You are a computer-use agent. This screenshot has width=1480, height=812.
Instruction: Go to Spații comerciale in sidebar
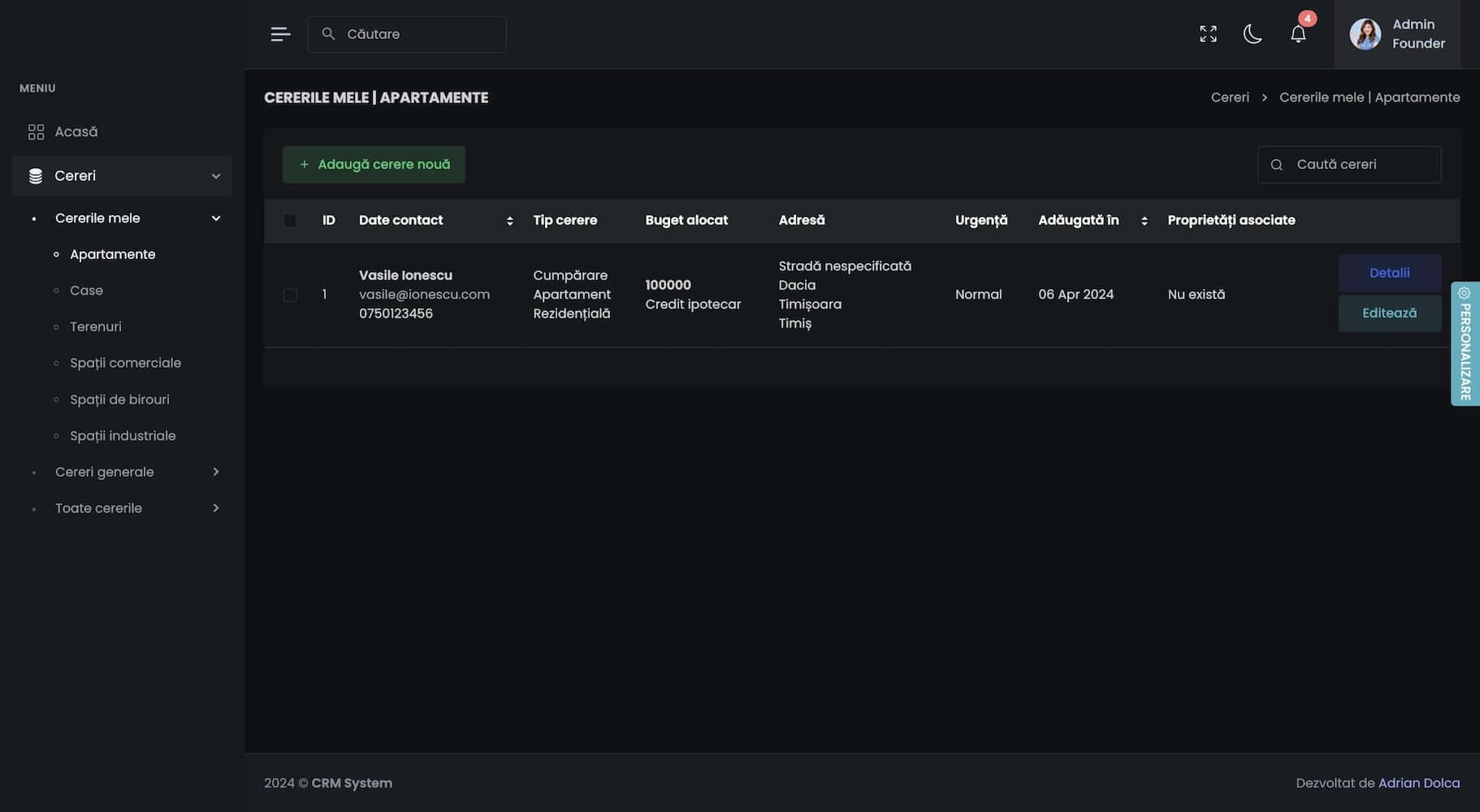(x=125, y=363)
